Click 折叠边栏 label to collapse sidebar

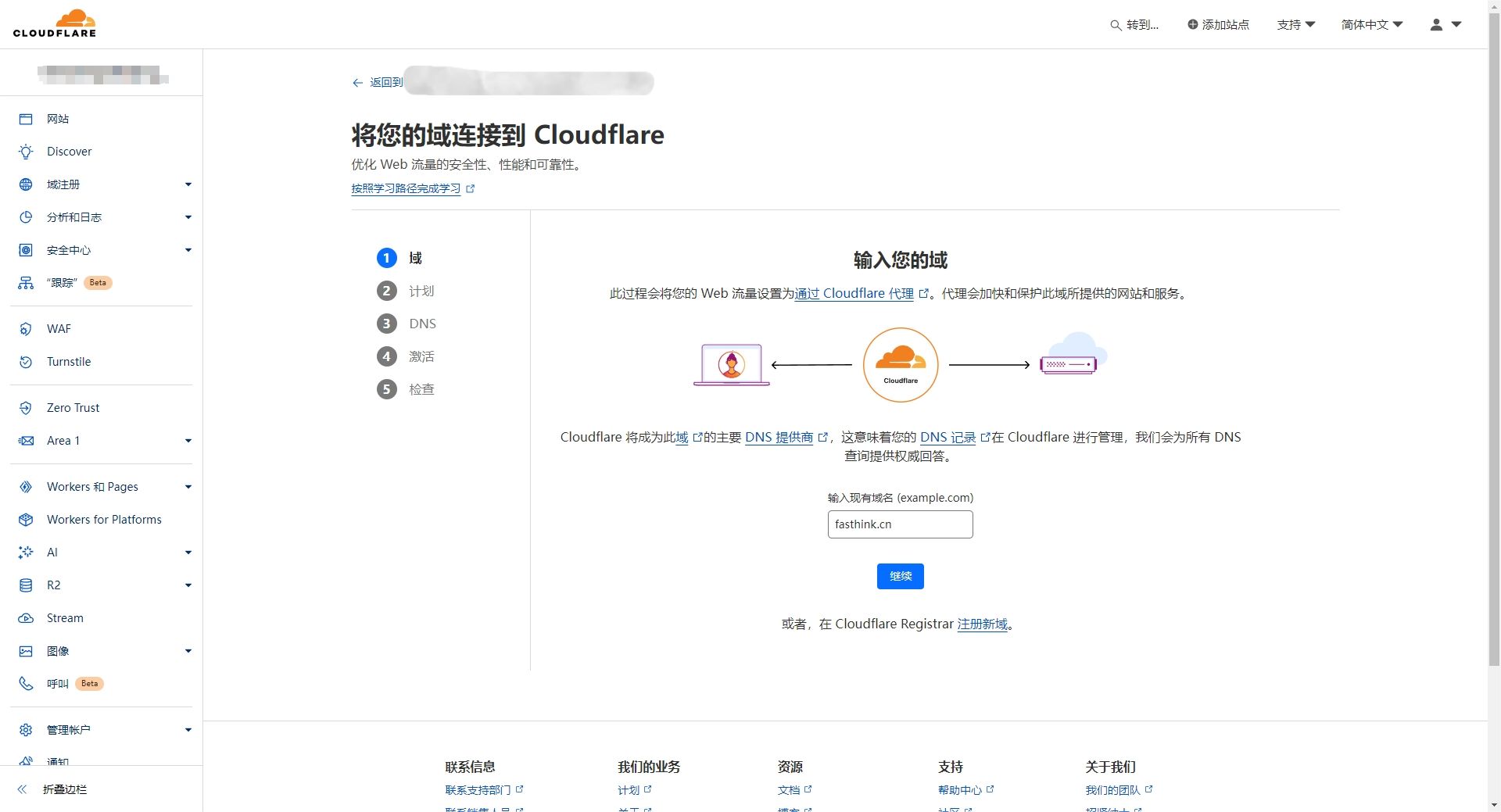point(65,789)
